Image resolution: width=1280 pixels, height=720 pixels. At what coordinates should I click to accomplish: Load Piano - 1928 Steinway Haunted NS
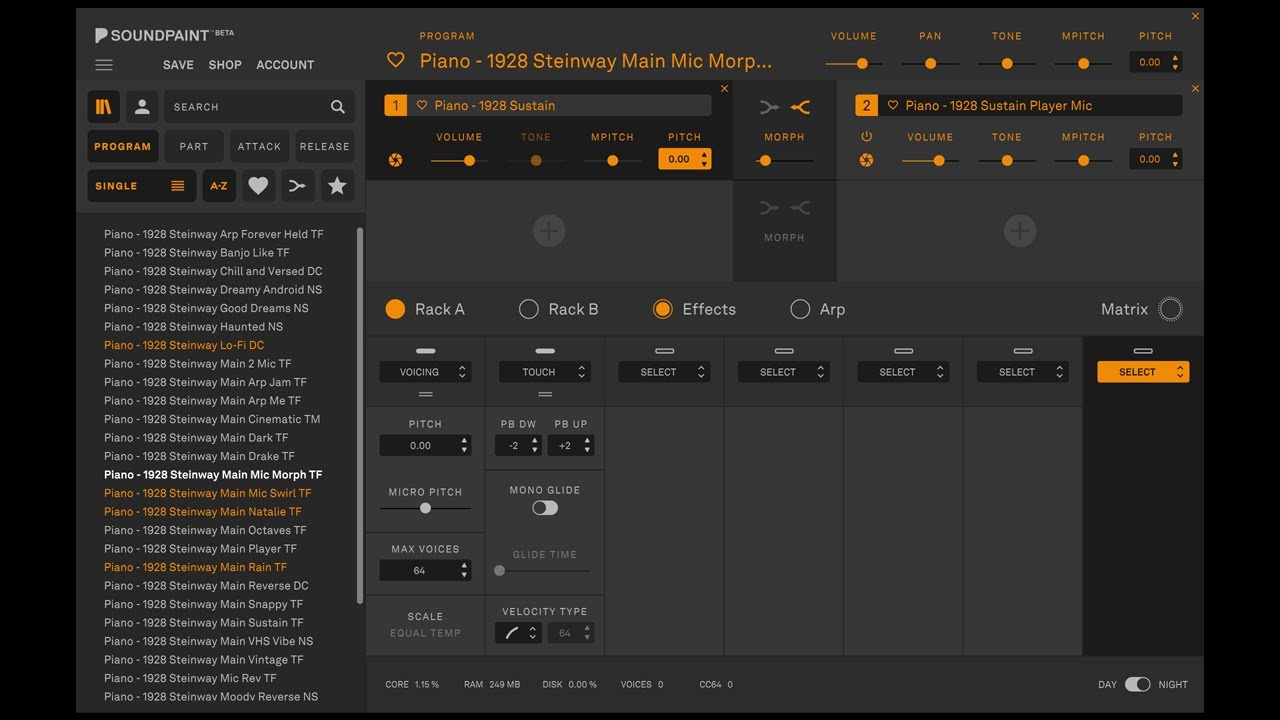coord(193,327)
